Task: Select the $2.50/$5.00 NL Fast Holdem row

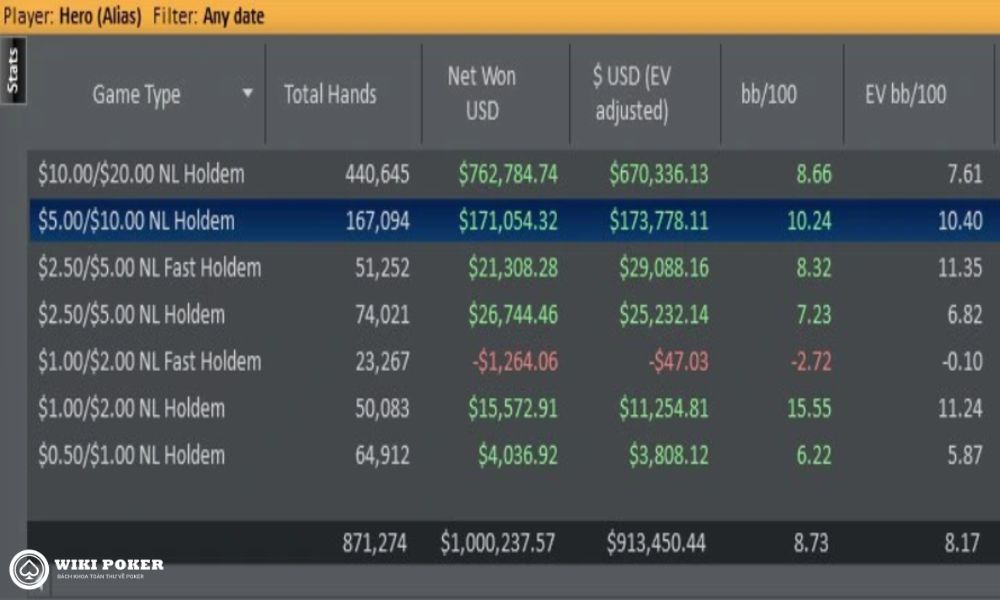Action: coord(513,268)
